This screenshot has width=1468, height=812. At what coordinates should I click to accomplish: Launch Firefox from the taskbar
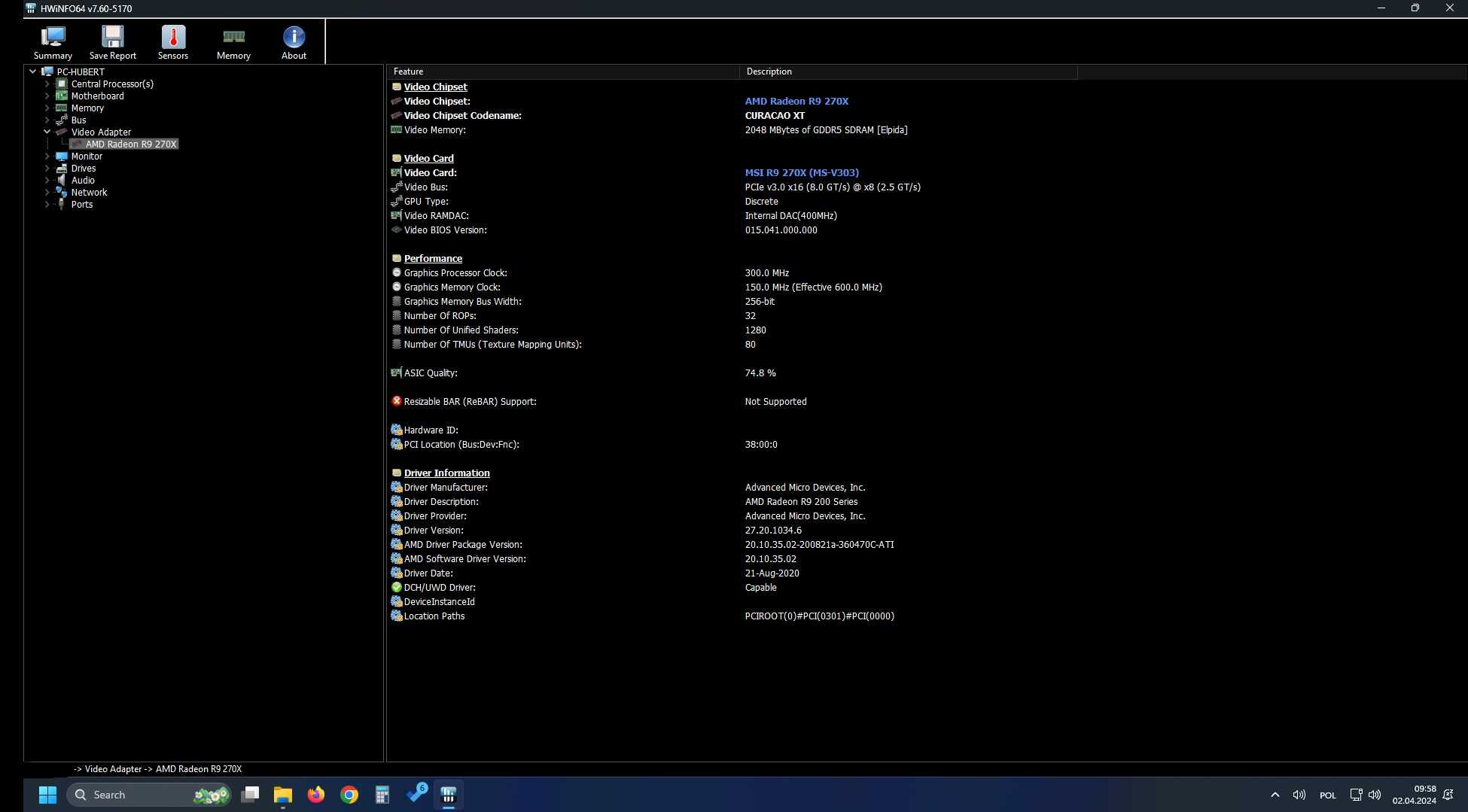click(x=316, y=795)
